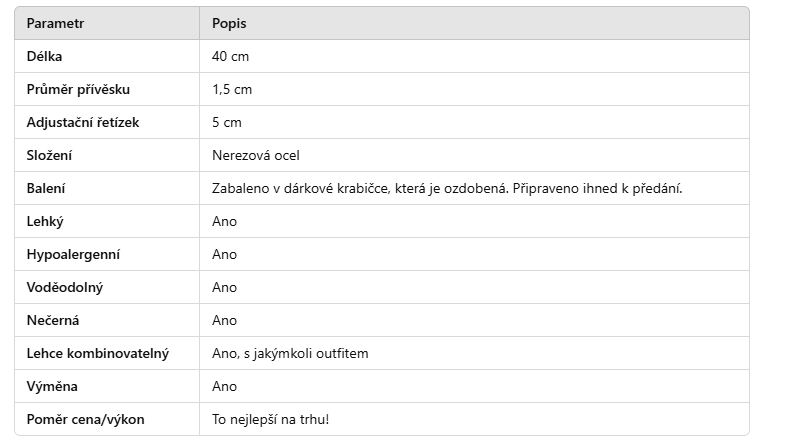Select the "Balení" row label
The height and width of the screenshot is (441, 798).
46,188
